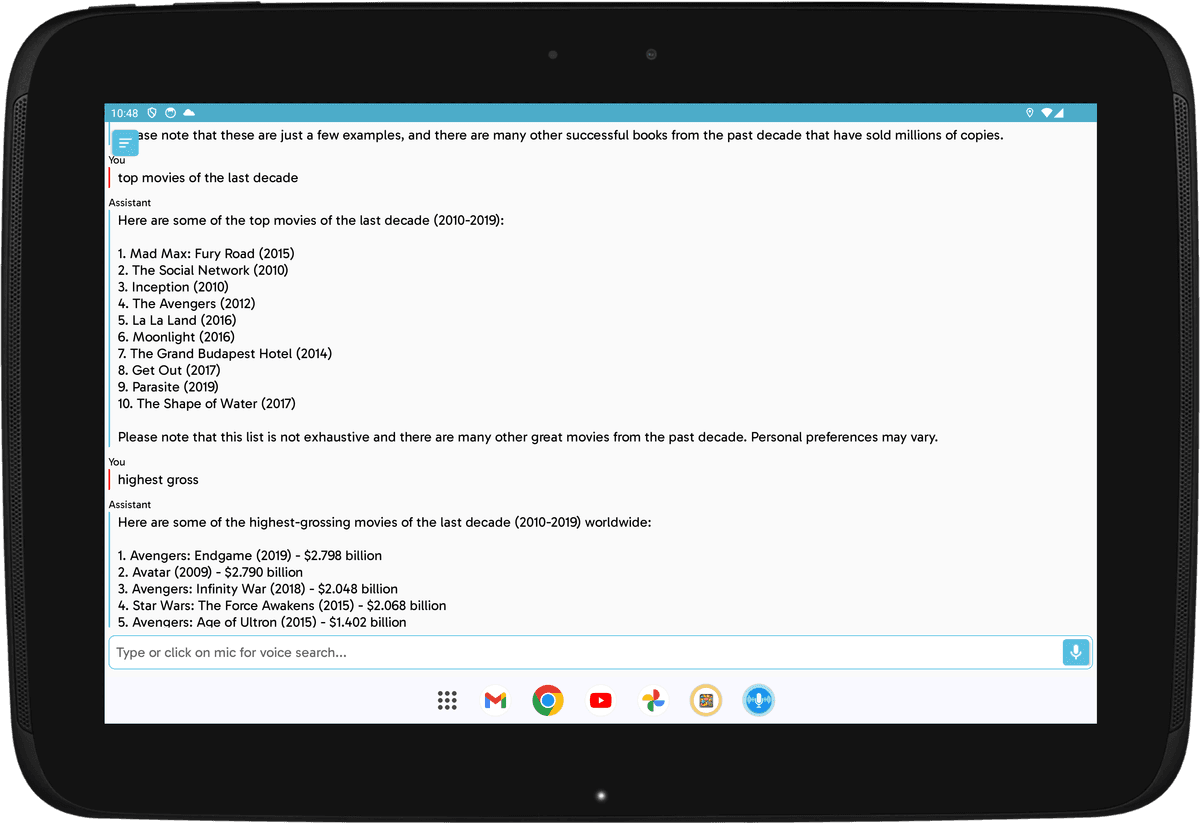The width and height of the screenshot is (1200, 824).
Task: Tap the shield icon in status bar
Action: click(152, 113)
